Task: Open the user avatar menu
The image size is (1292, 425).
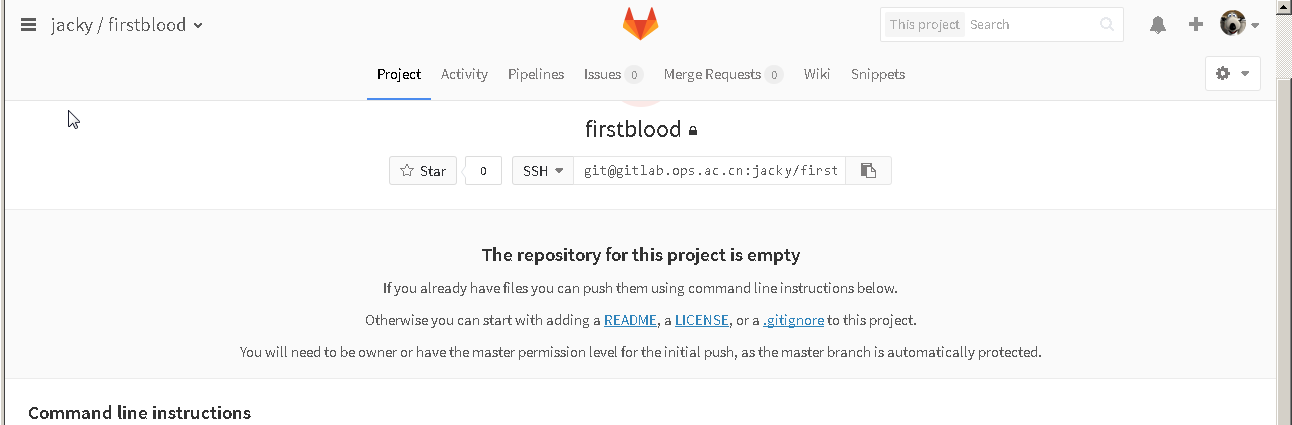Action: pyautogui.click(x=1240, y=24)
